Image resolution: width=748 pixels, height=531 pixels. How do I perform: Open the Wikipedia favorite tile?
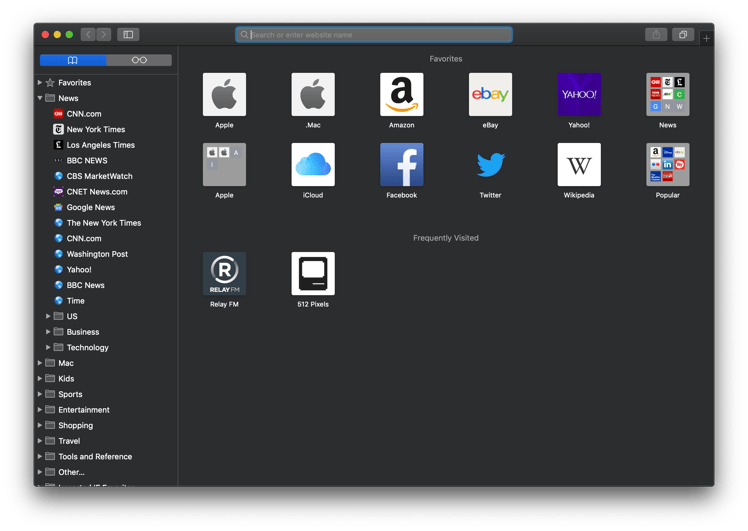[x=579, y=165]
